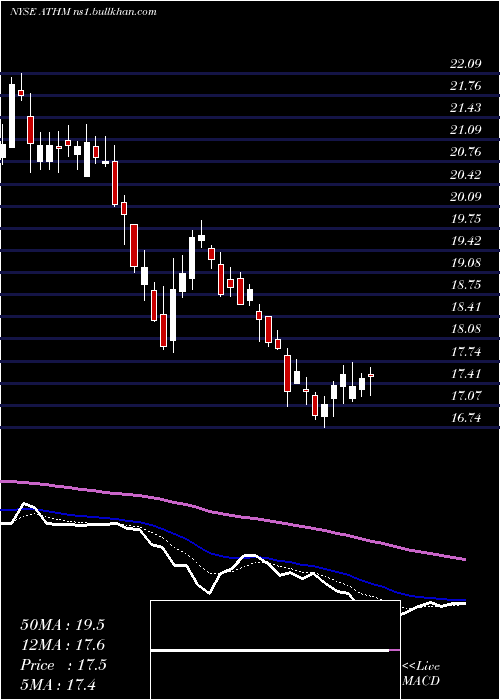500x700 pixels.
Task: Click the 17.74 price axis label
Action: pyautogui.click(x=466, y=351)
